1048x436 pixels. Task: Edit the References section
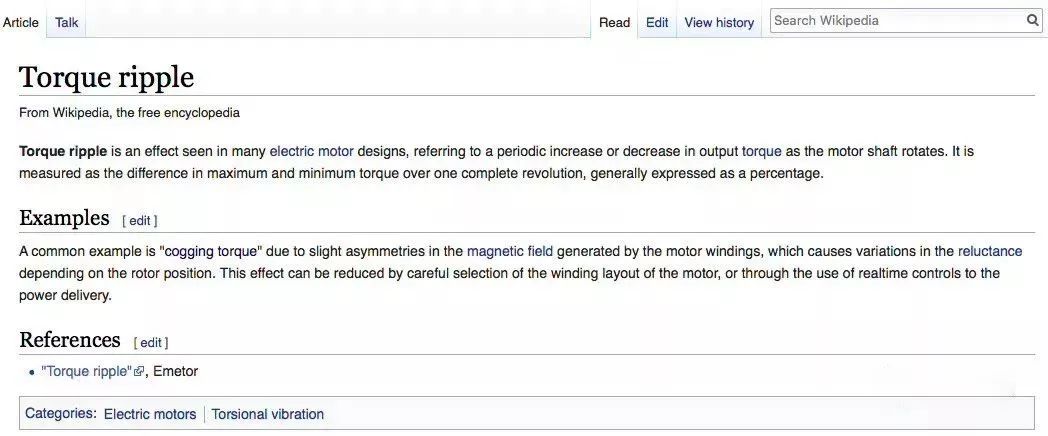(x=151, y=342)
